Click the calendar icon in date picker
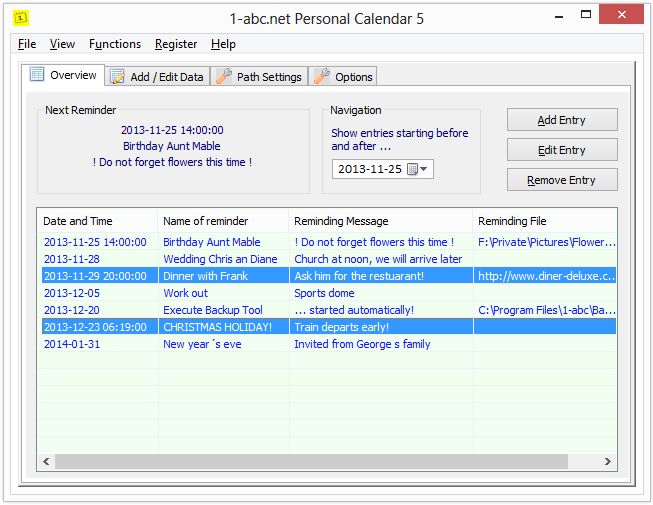Screen dimensions: 653x505 (412, 169)
